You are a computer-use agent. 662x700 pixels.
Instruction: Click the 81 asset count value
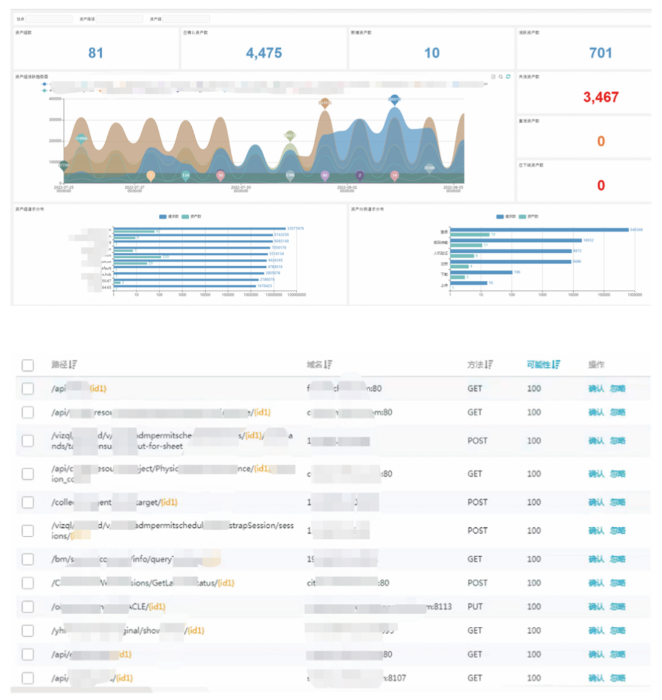tap(96, 53)
